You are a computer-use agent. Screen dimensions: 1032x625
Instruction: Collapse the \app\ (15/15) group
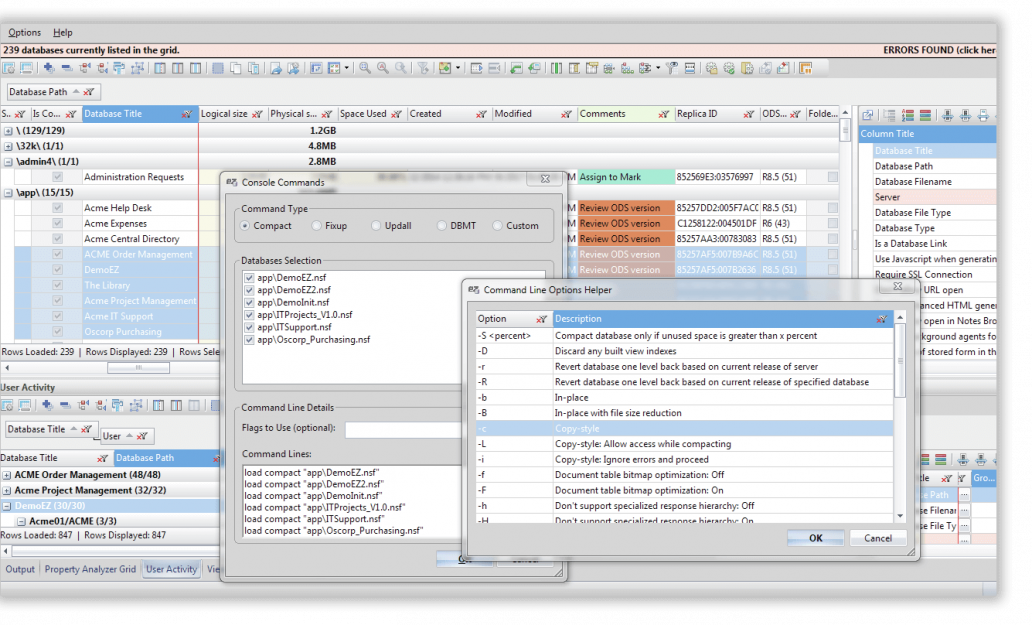tap(8, 193)
